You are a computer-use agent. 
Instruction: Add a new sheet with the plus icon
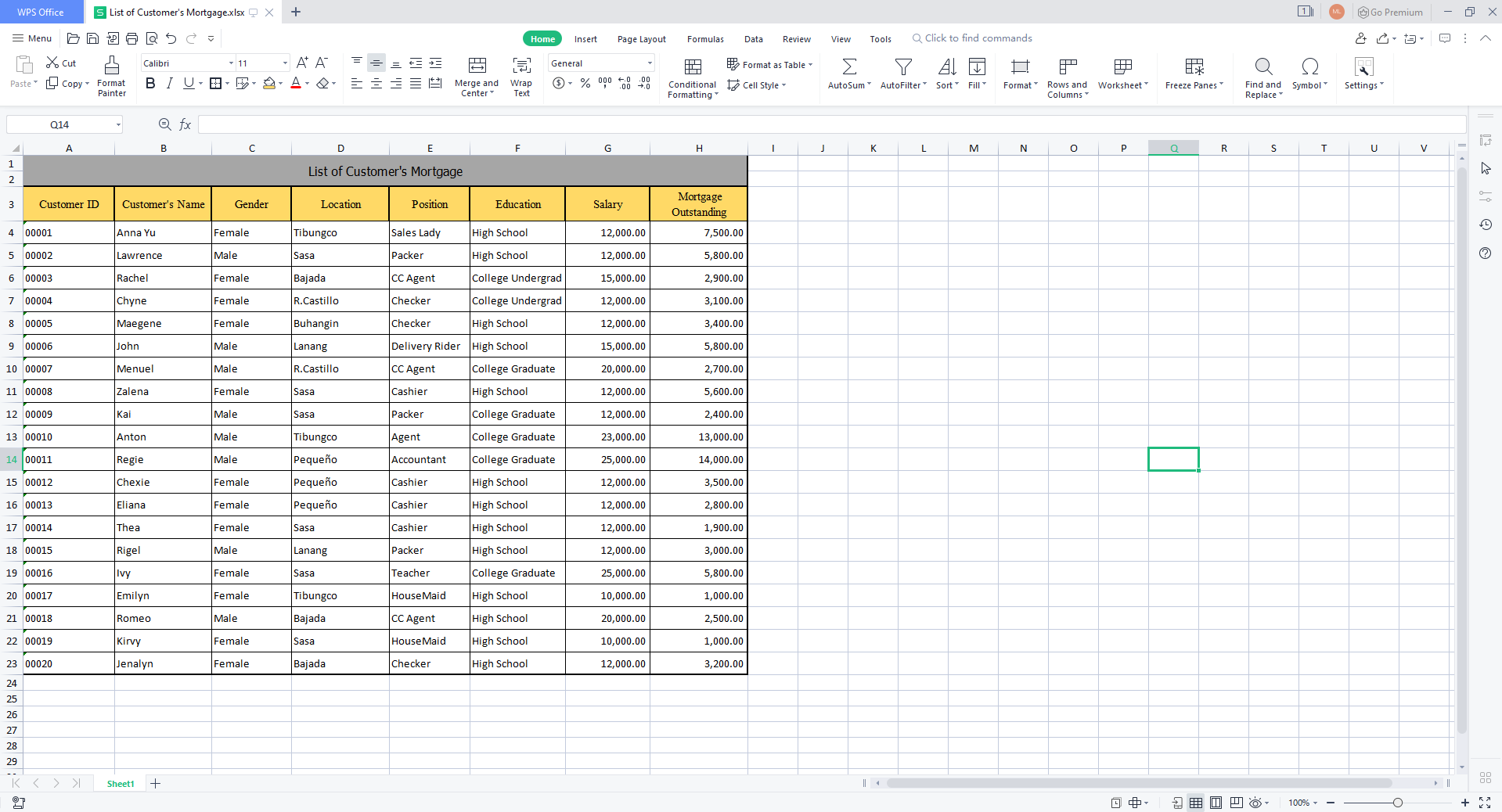156,783
